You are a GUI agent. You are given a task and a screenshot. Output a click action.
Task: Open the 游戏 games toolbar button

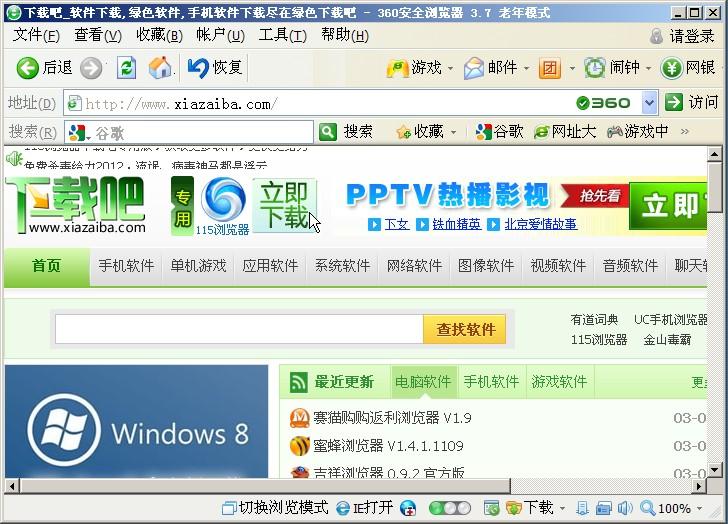click(414, 68)
